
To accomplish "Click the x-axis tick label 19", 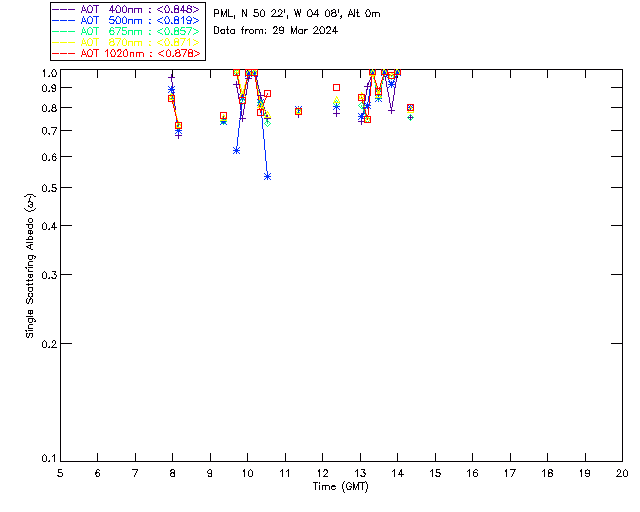I will tap(585, 473).
